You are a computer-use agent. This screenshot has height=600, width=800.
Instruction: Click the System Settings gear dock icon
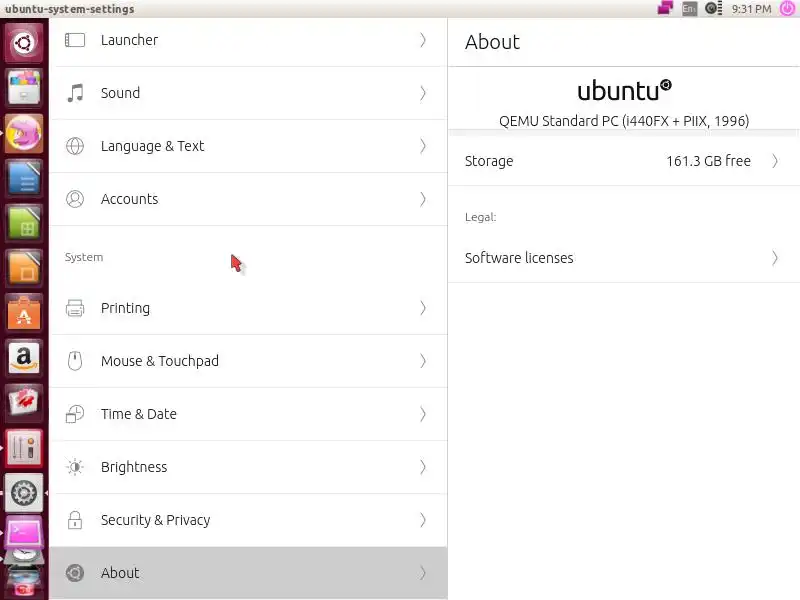tap(24, 492)
